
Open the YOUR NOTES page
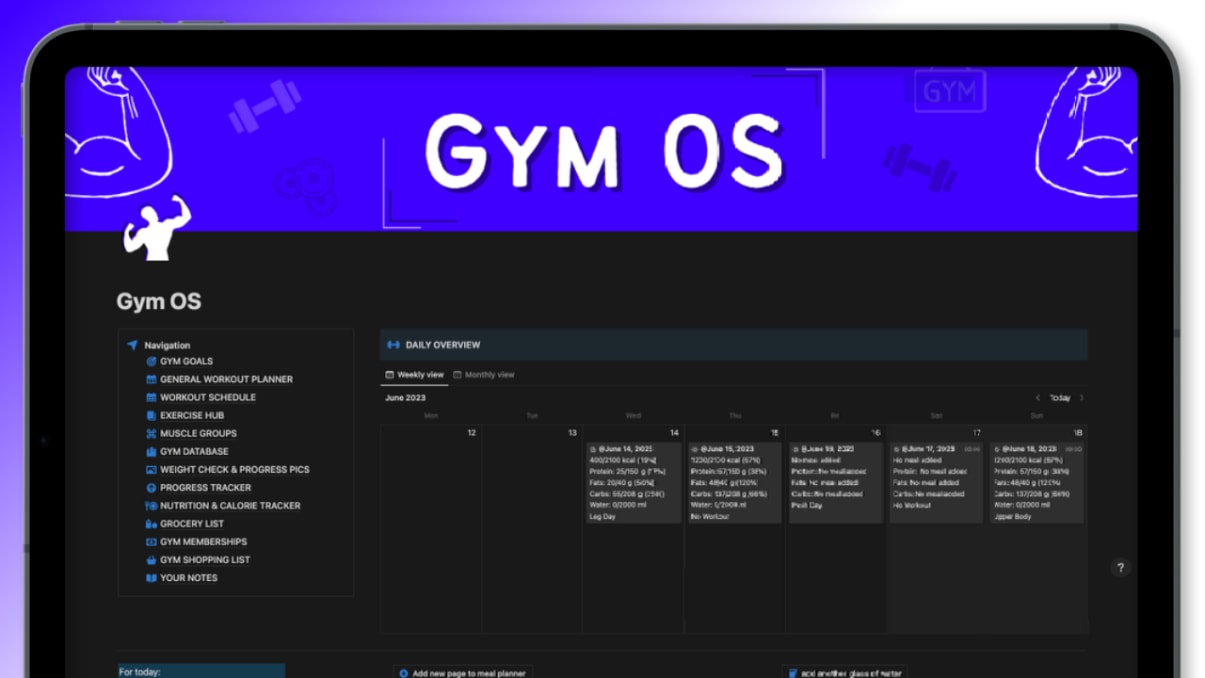[189, 578]
